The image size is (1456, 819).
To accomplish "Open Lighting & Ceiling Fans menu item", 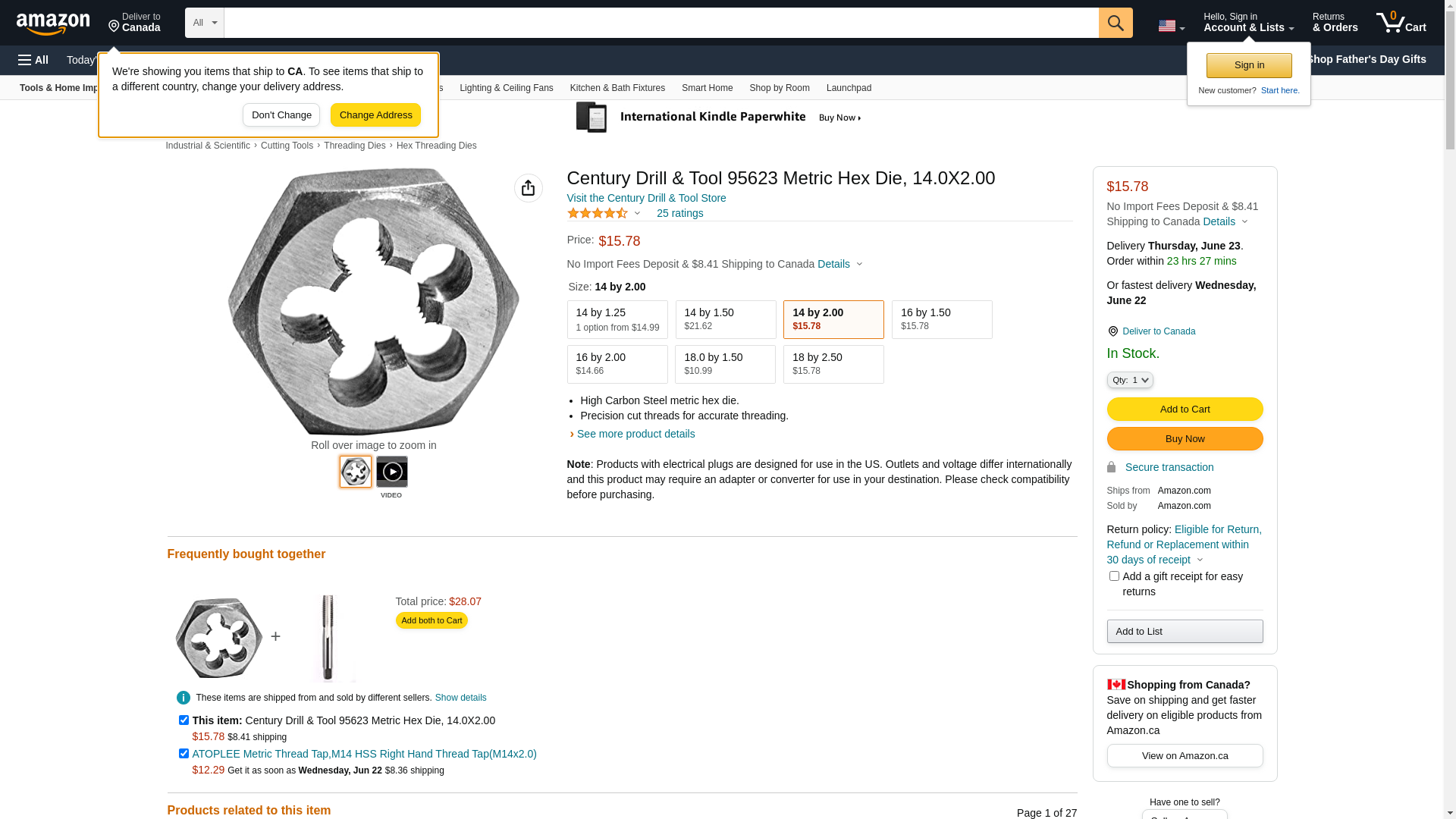I will (506, 88).
